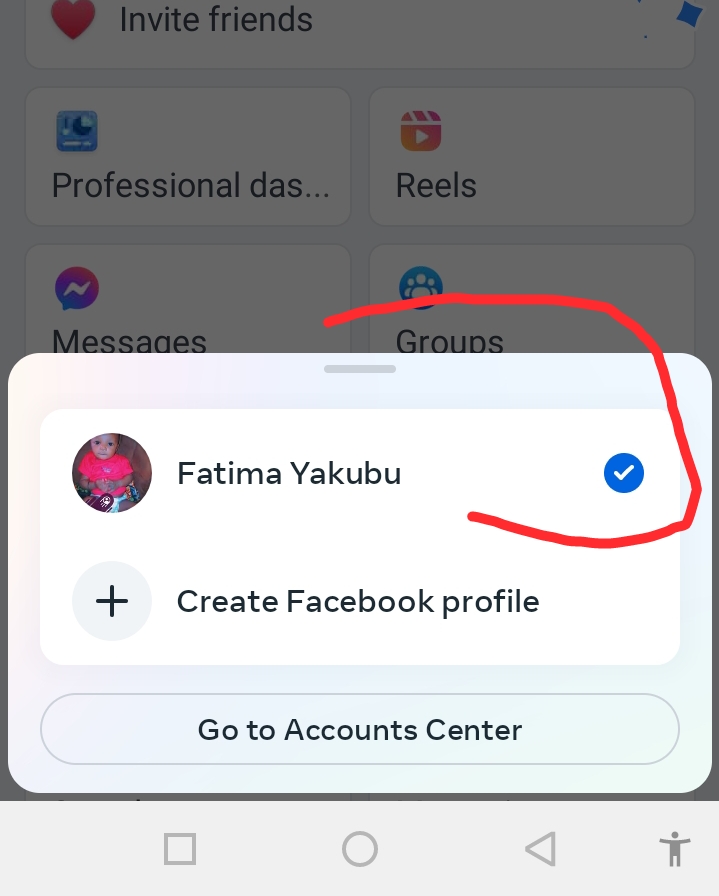
Task: Open the Messenger lightning bubble icon
Action: pyautogui.click(x=77, y=289)
